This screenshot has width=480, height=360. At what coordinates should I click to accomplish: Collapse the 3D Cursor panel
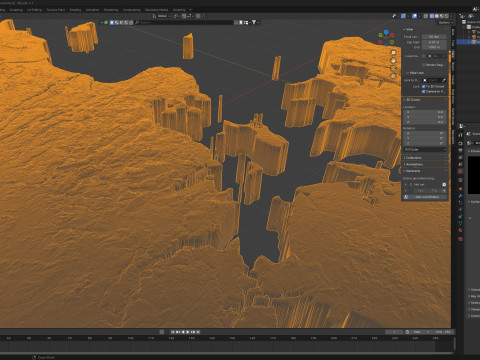pos(412,100)
